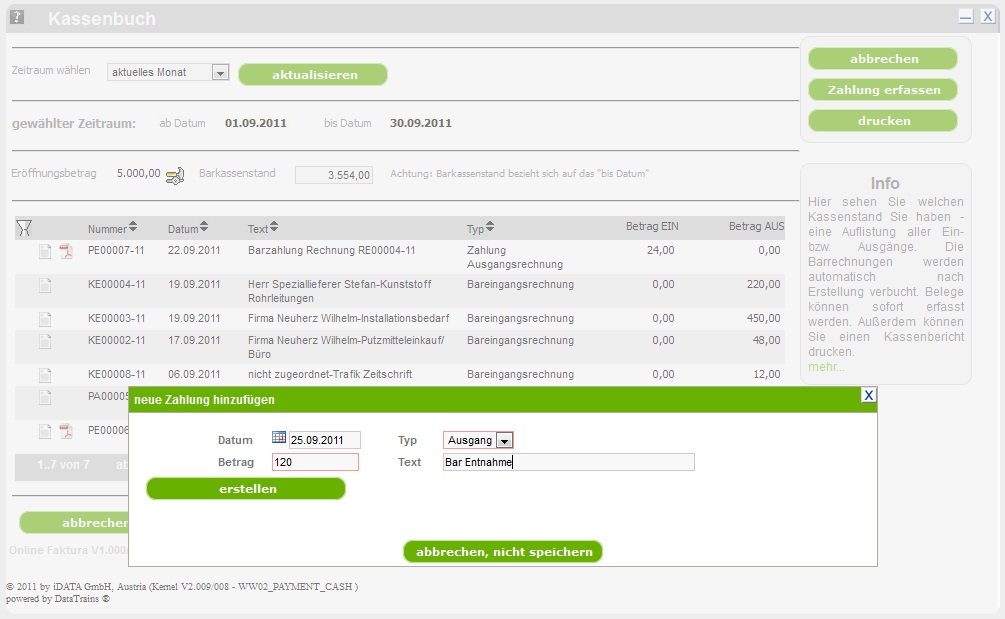Sort table by Typ column
This screenshot has width=1005, height=619.
(490, 226)
